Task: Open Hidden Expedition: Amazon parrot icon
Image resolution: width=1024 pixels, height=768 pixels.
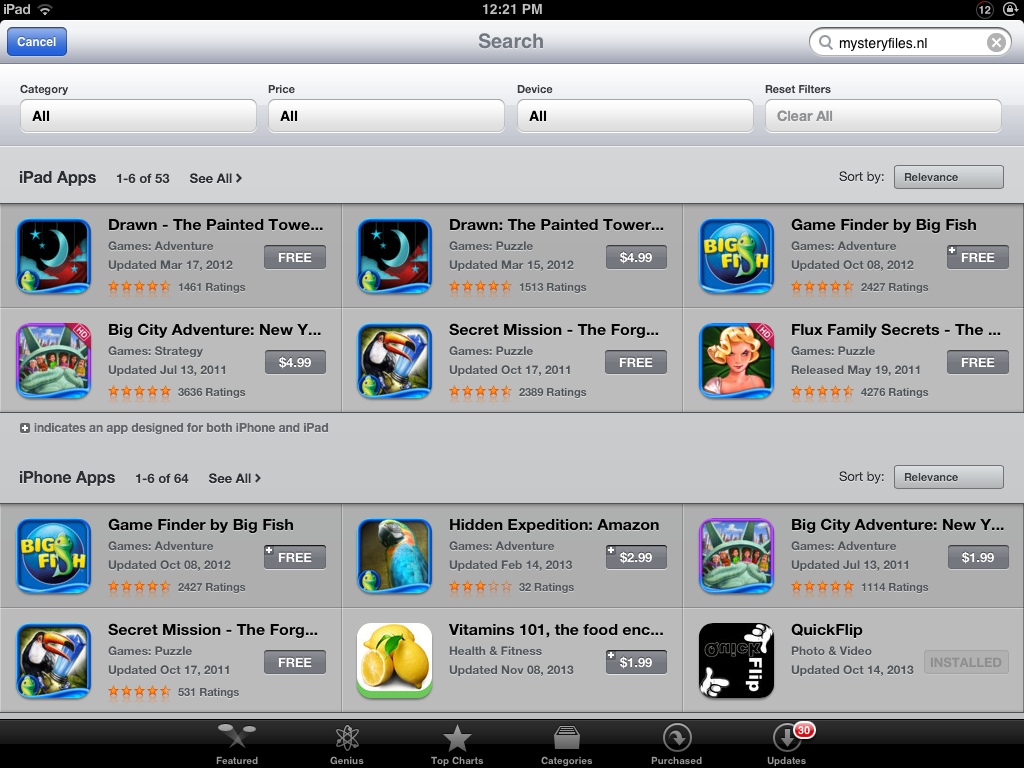Action: pos(394,556)
